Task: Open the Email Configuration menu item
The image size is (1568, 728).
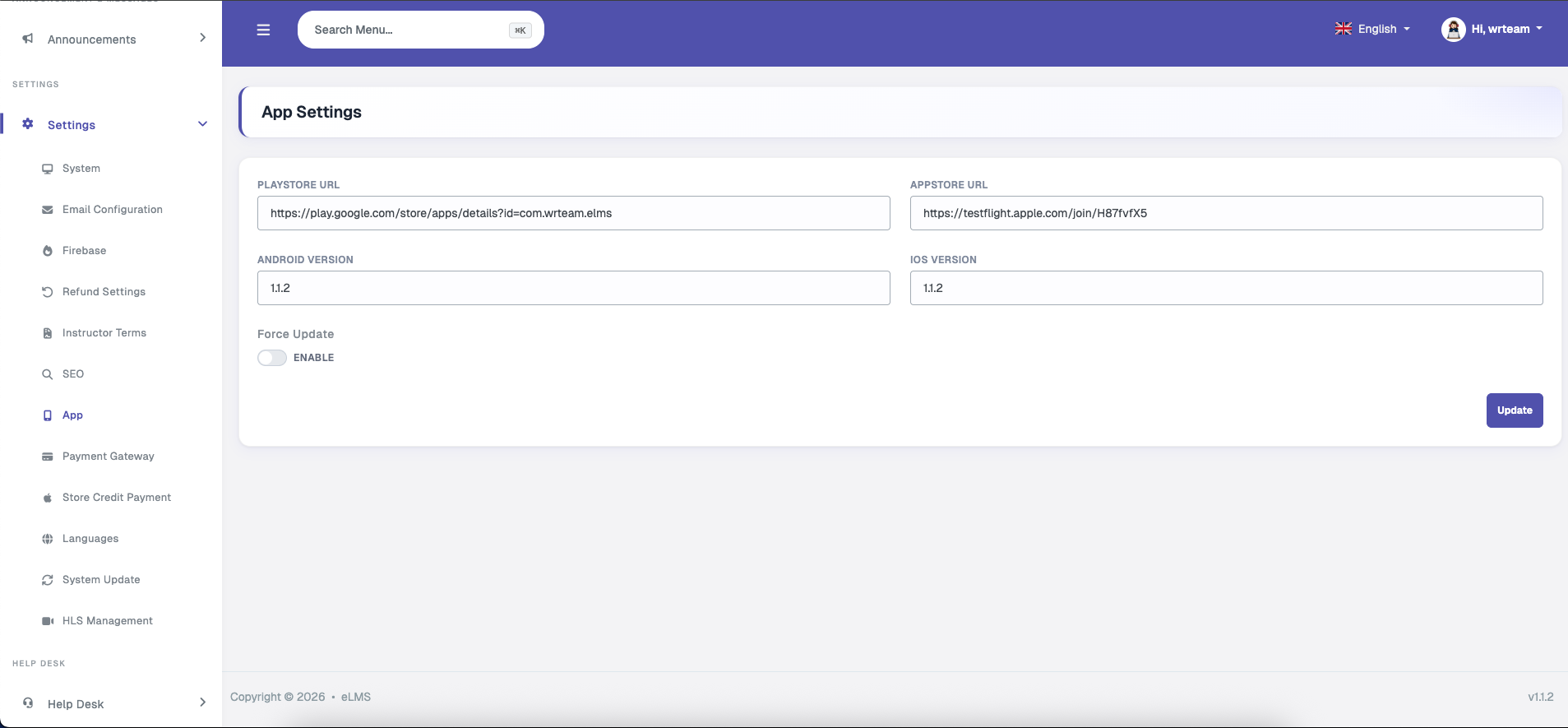Action: pyautogui.click(x=111, y=210)
